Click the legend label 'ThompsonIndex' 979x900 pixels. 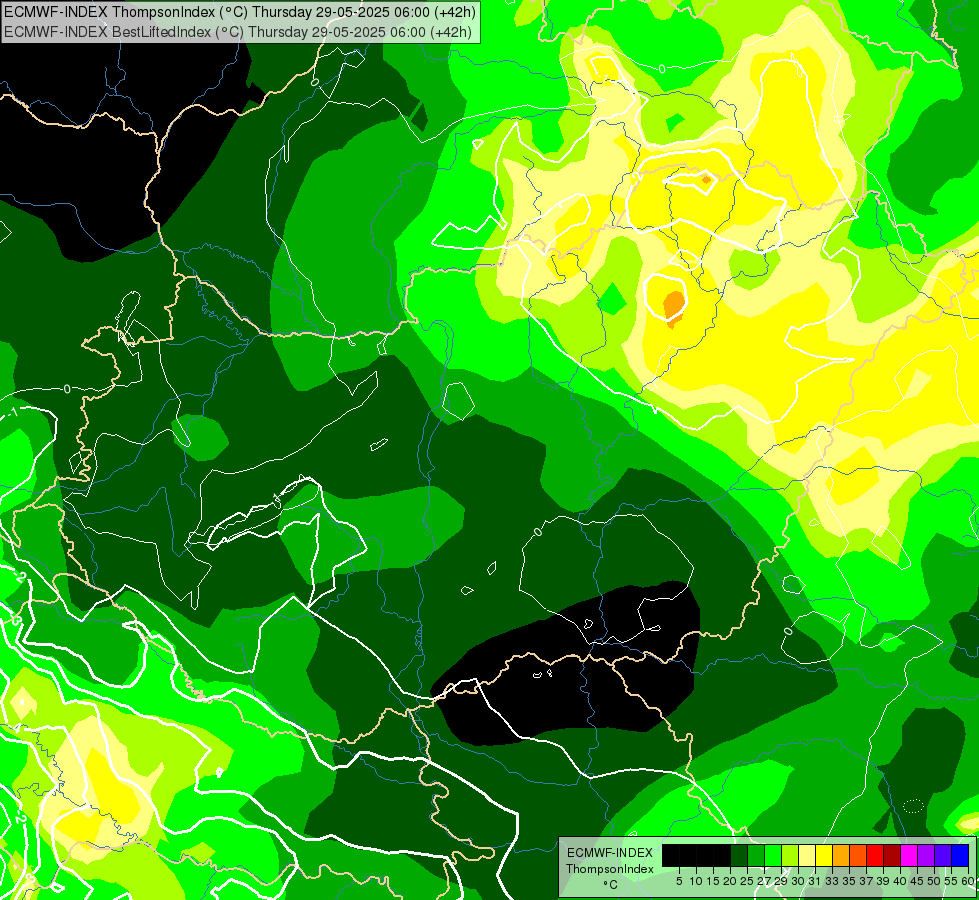[x=609, y=869]
